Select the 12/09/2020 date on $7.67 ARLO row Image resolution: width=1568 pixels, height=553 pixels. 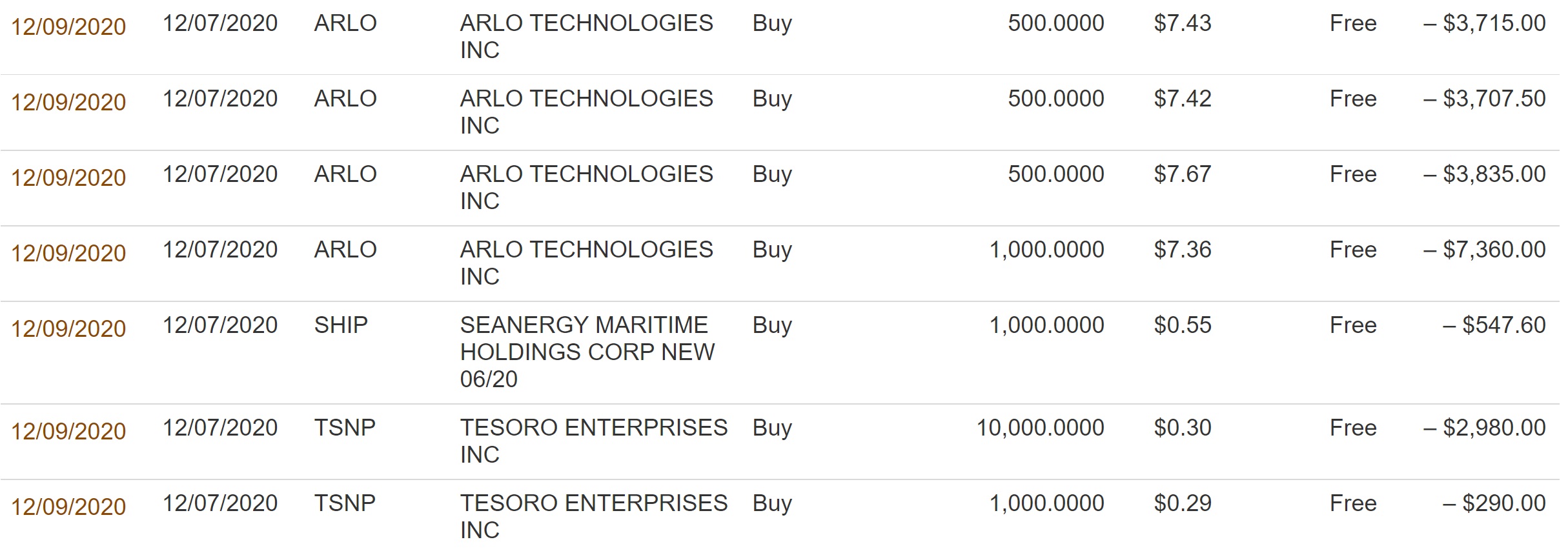[68, 177]
